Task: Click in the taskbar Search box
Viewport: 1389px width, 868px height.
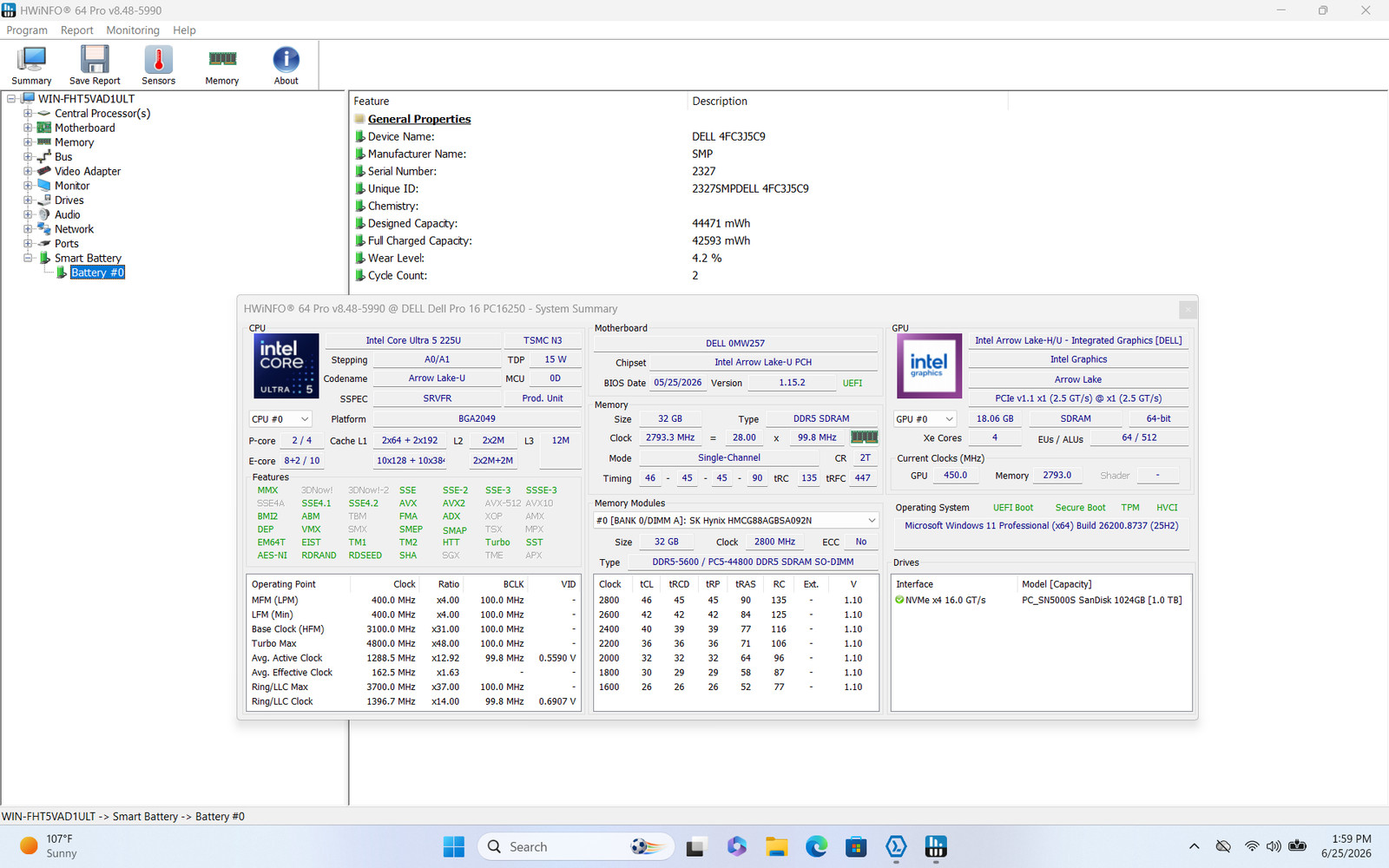Action: pyautogui.click(x=575, y=846)
